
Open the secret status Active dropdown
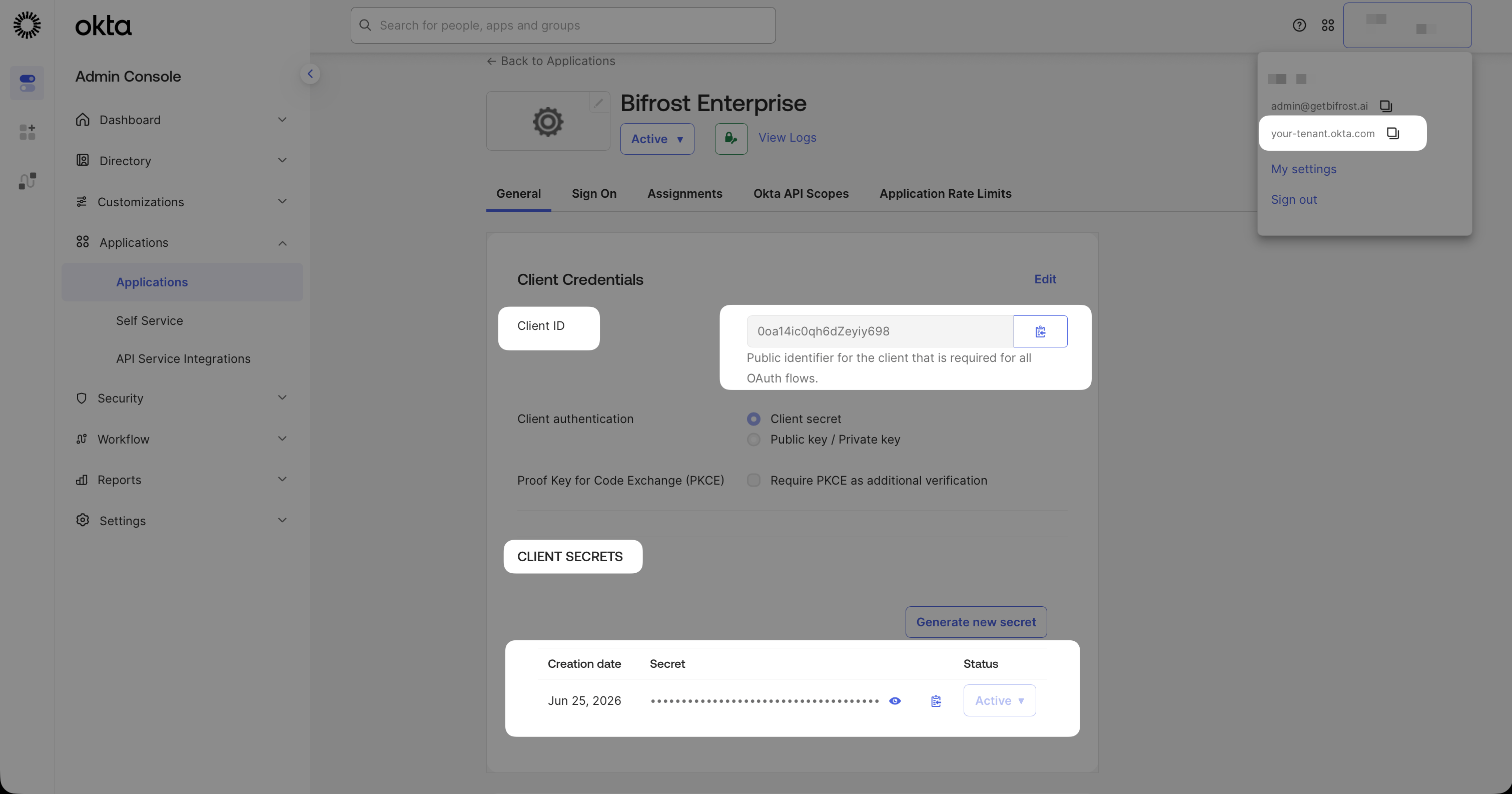[x=999, y=700]
